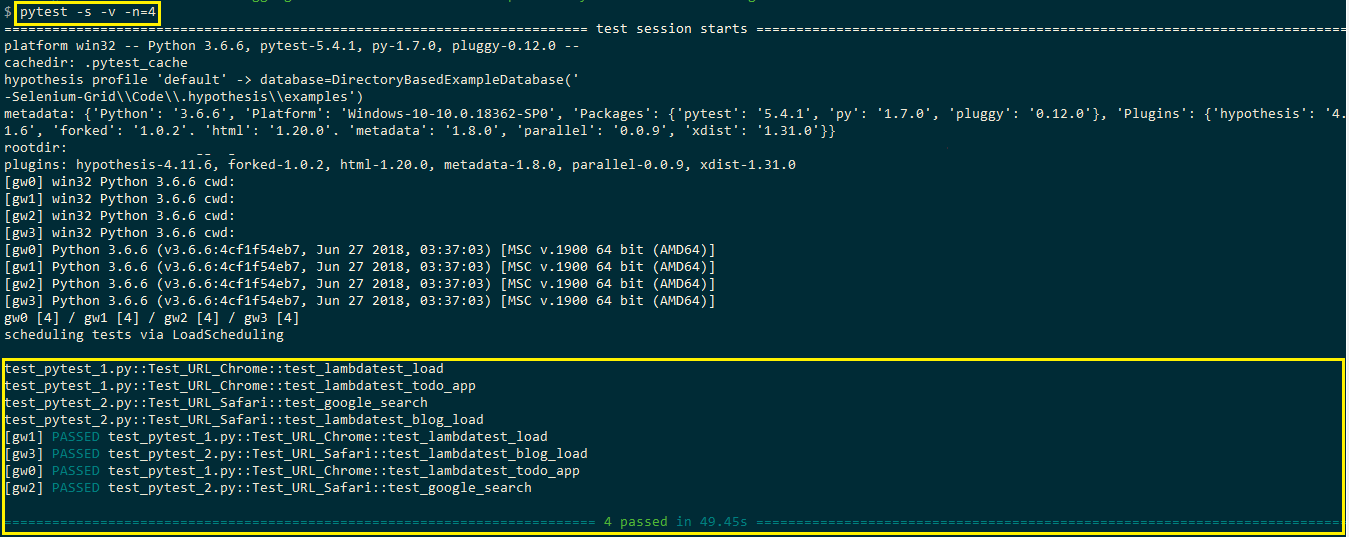The height and width of the screenshot is (537, 1349).
Task: Click 'scheduling tests via LoadScheduling' text
Action: [x=144, y=335]
